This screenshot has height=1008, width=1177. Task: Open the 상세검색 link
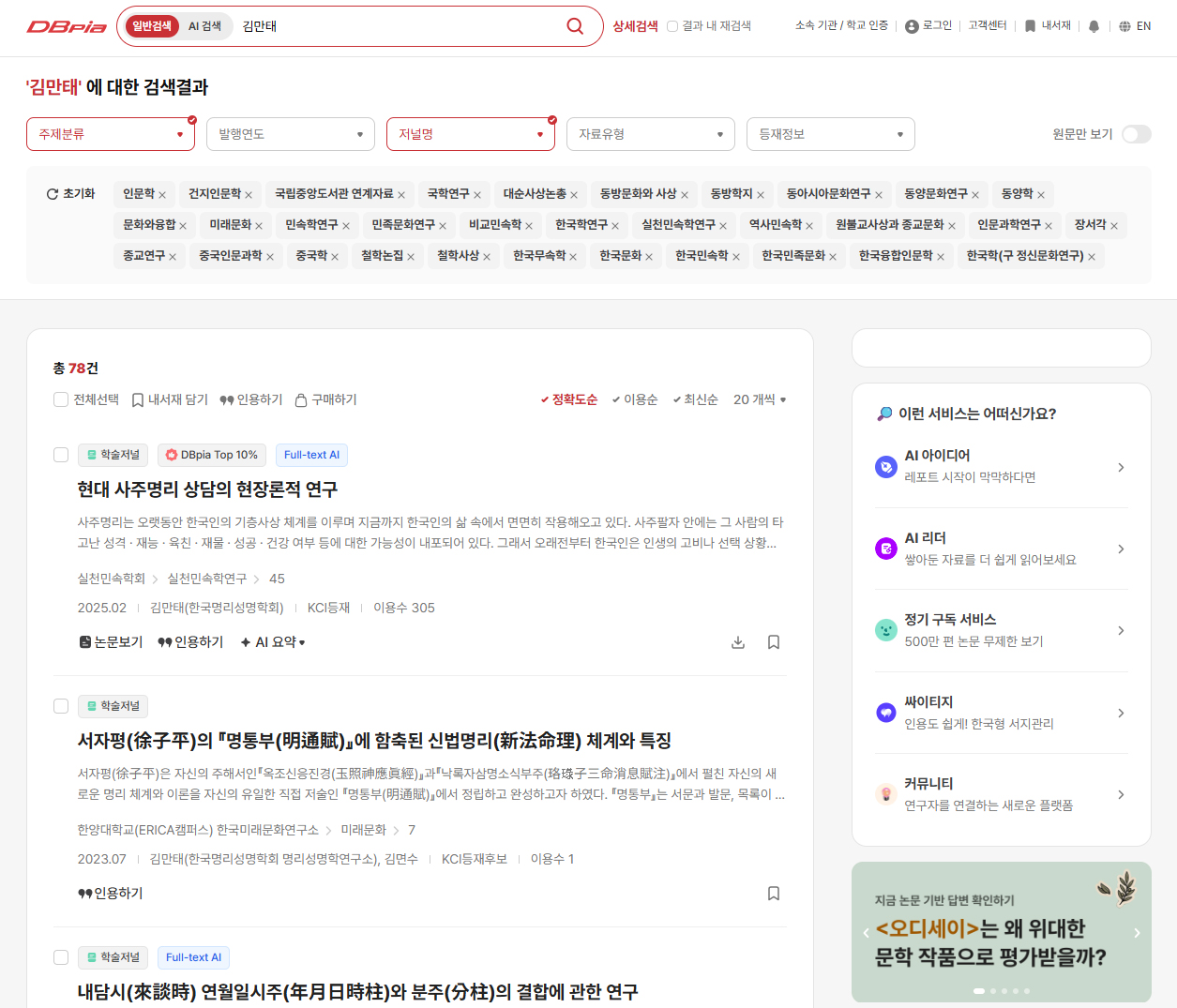[635, 26]
